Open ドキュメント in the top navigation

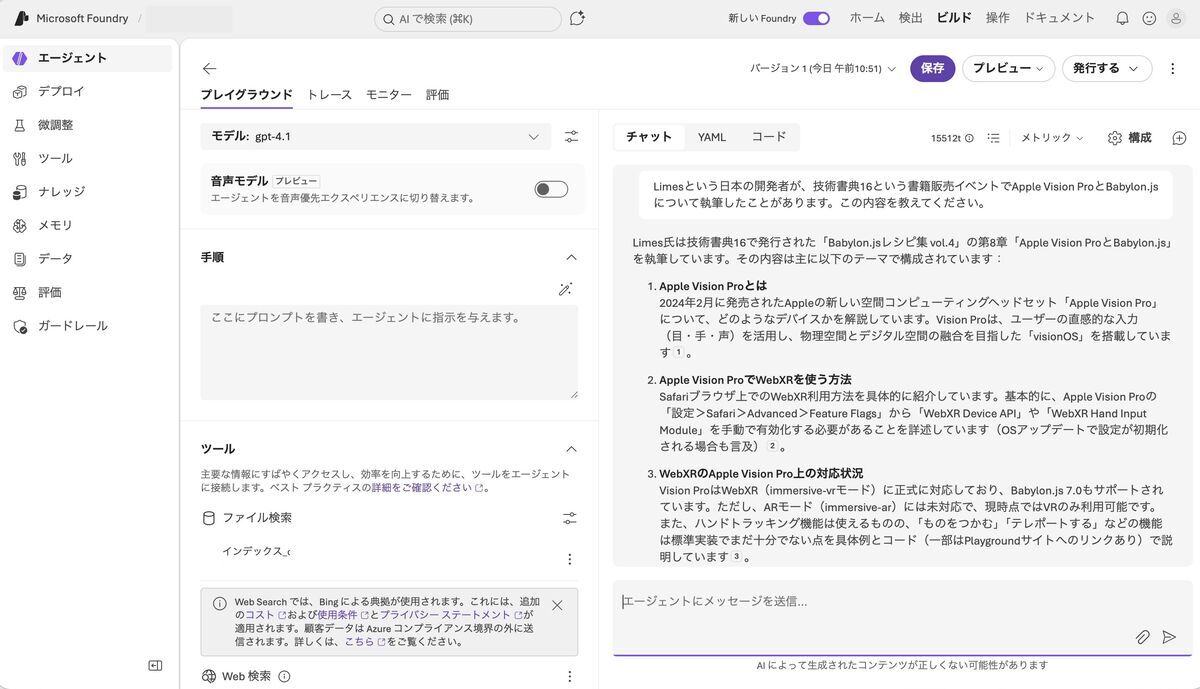[1060, 18]
